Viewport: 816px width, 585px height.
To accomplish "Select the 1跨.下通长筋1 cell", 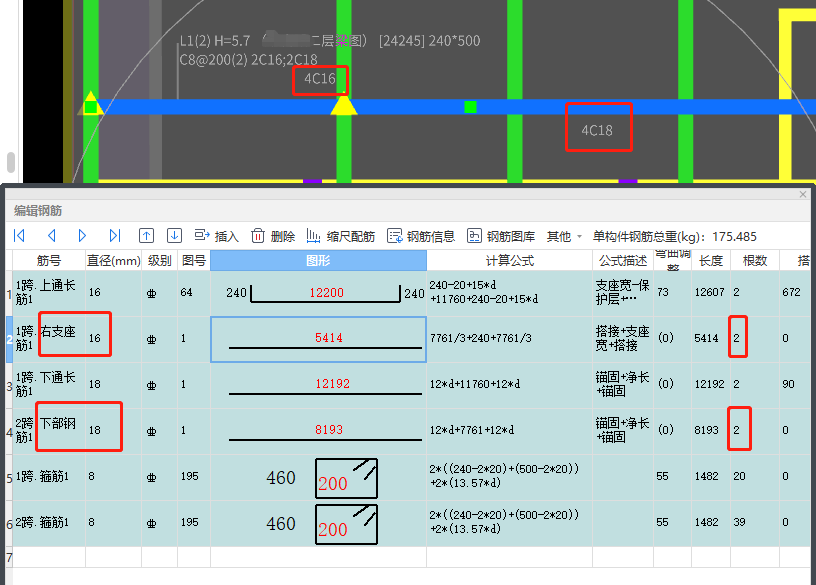I will [x=48, y=384].
